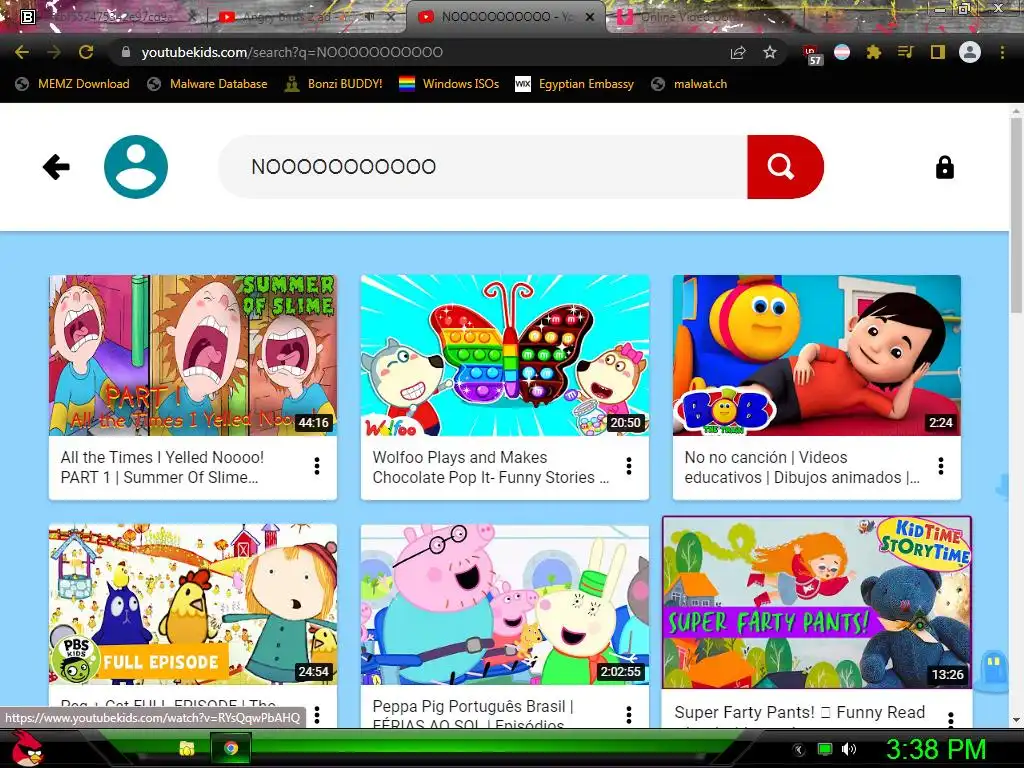This screenshot has width=1024, height=768.
Task: Play the No no canción Bob video
Action: tap(817, 355)
